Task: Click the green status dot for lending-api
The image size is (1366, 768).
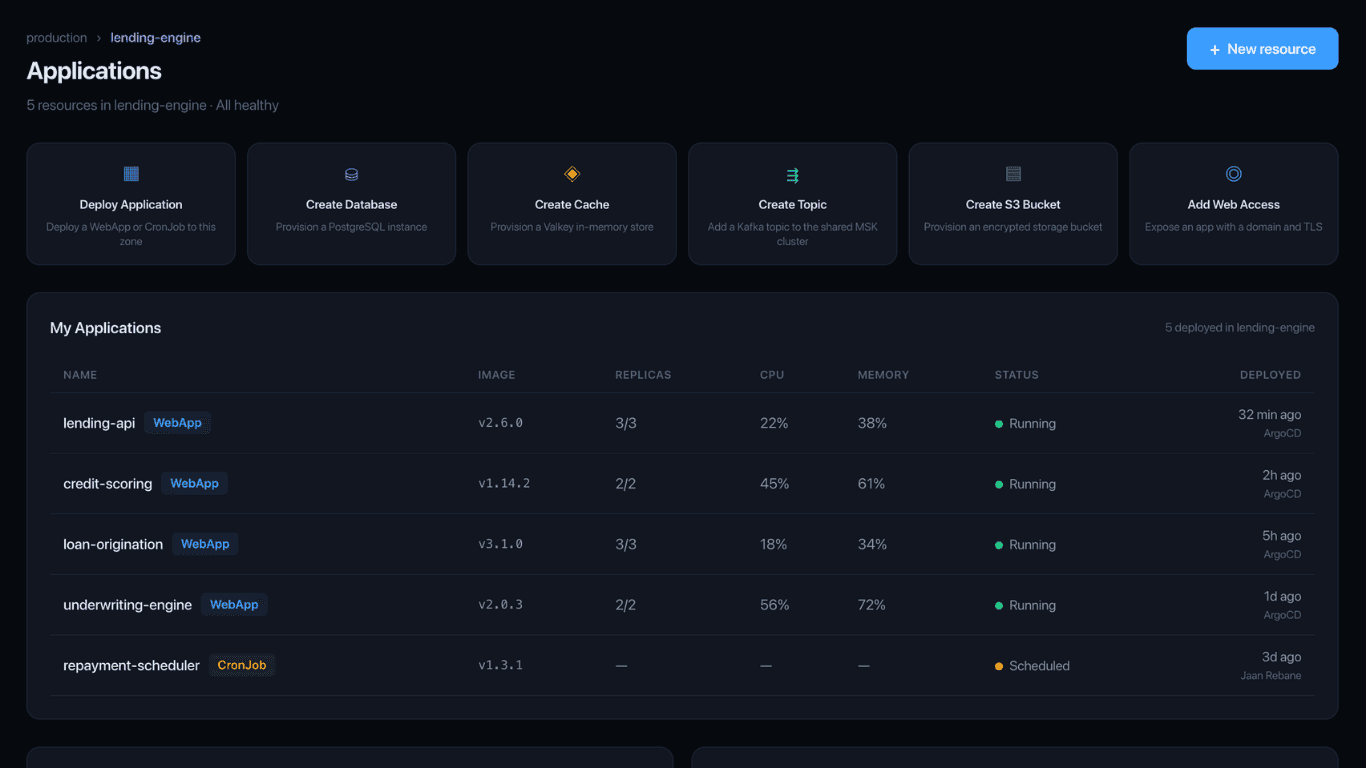Action: (x=999, y=424)
